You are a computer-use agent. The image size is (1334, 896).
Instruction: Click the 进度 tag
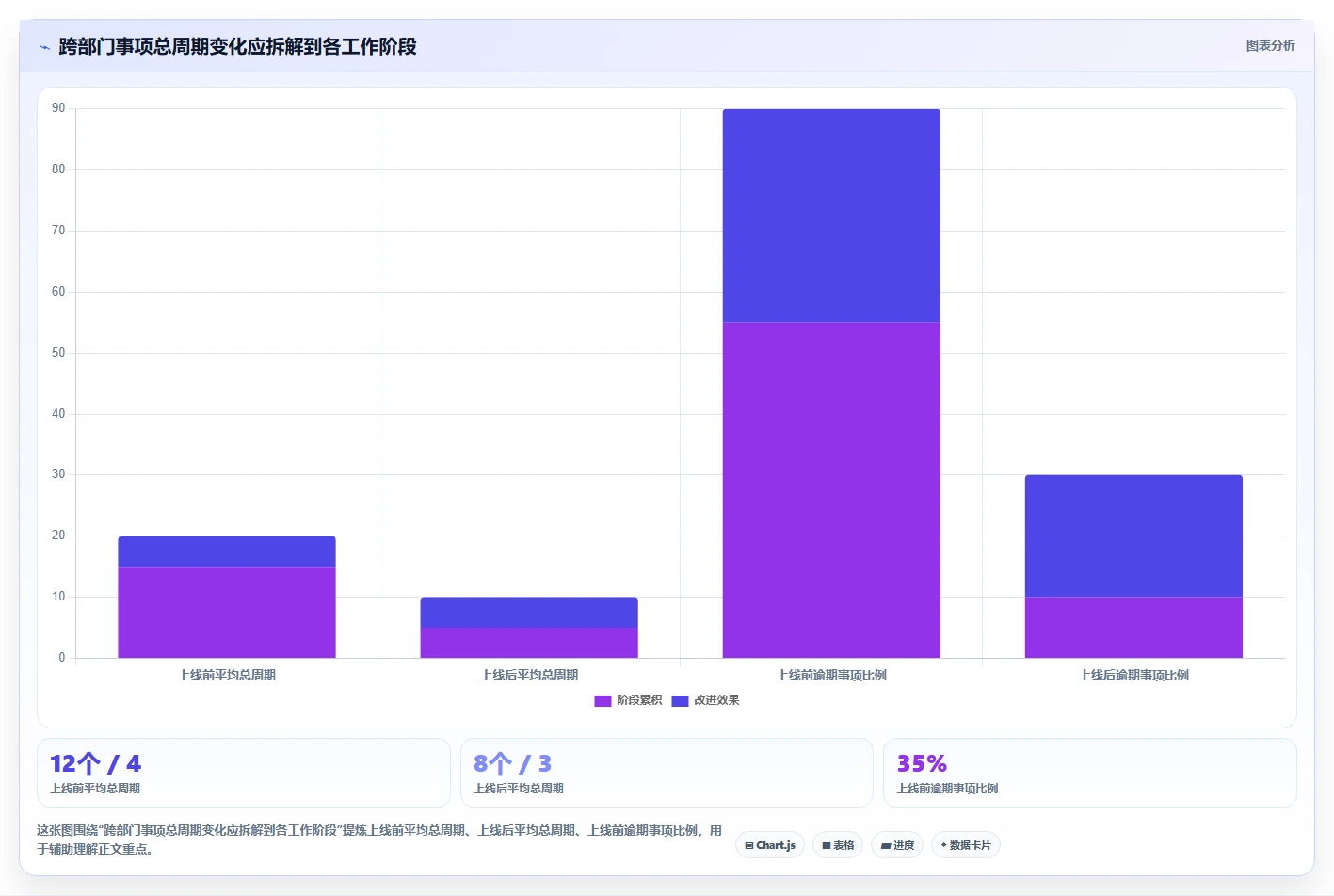[897, 845]
